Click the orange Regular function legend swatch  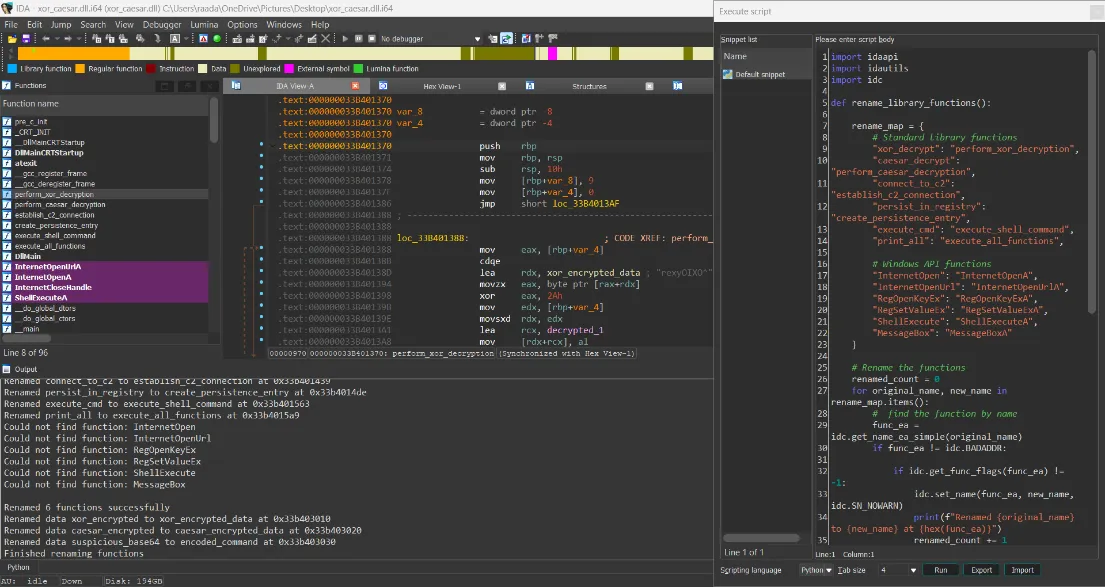(80, 68)
